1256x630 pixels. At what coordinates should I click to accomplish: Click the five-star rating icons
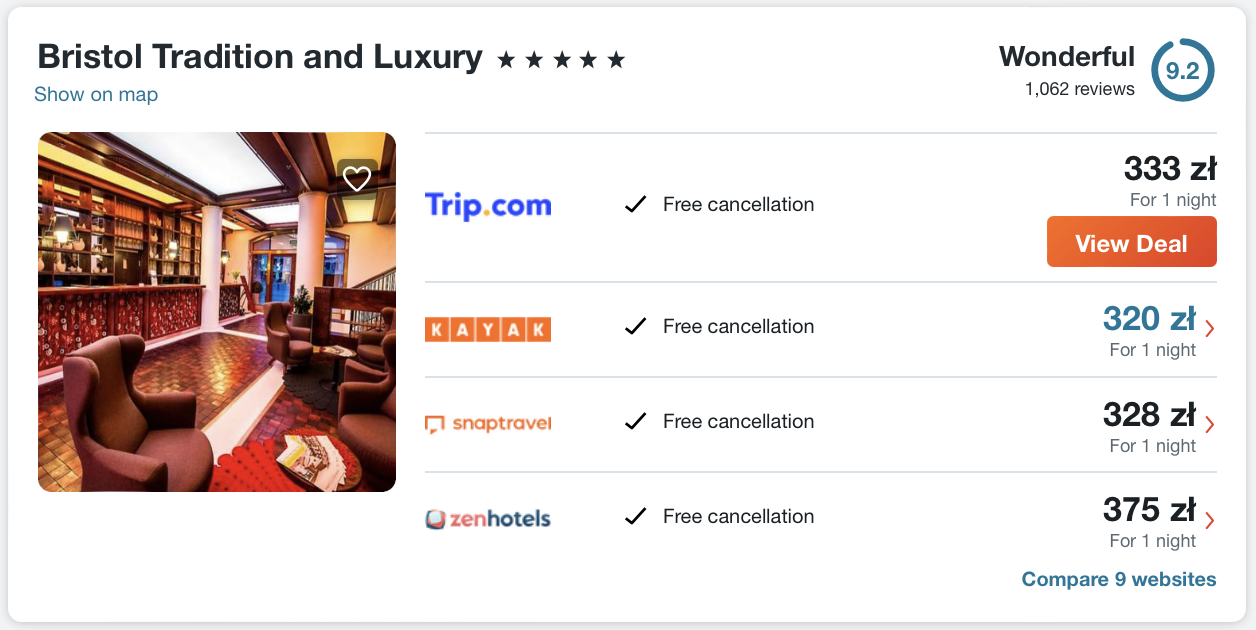(561, 60)
